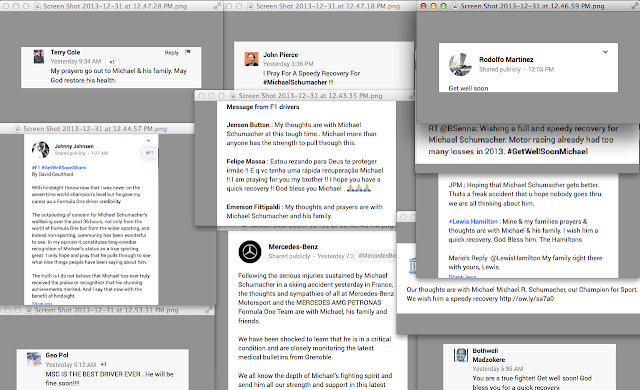Click the Geo Pol name
Viewport: 640px width, 390px height.
pyautogui.click(x=57, y=355)
